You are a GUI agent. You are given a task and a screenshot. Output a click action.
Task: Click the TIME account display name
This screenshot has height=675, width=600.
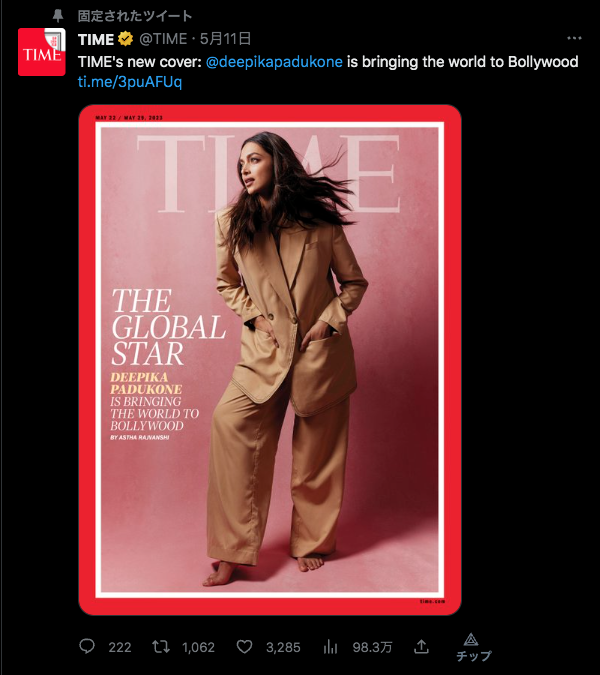[x=96, y=39]
